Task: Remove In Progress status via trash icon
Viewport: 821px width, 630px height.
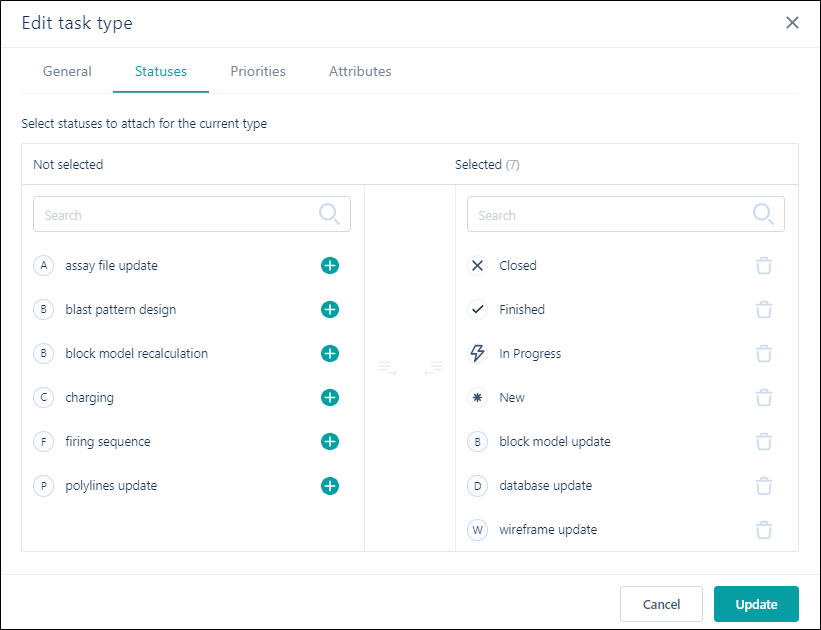Action: coord(764,353)
